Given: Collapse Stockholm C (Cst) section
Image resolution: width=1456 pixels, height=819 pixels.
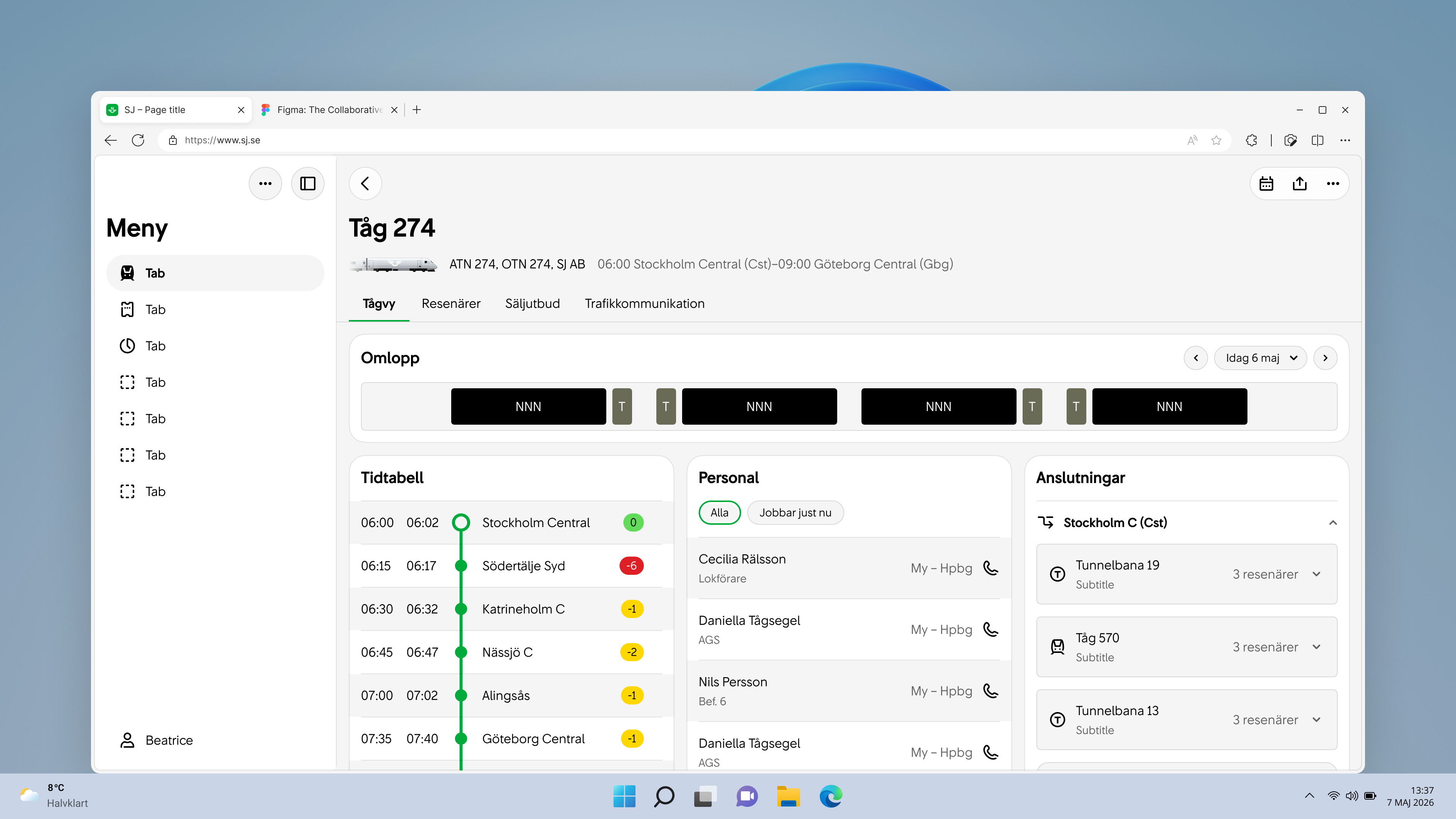Looking at the screenshot, I should tap(1333, 522).
